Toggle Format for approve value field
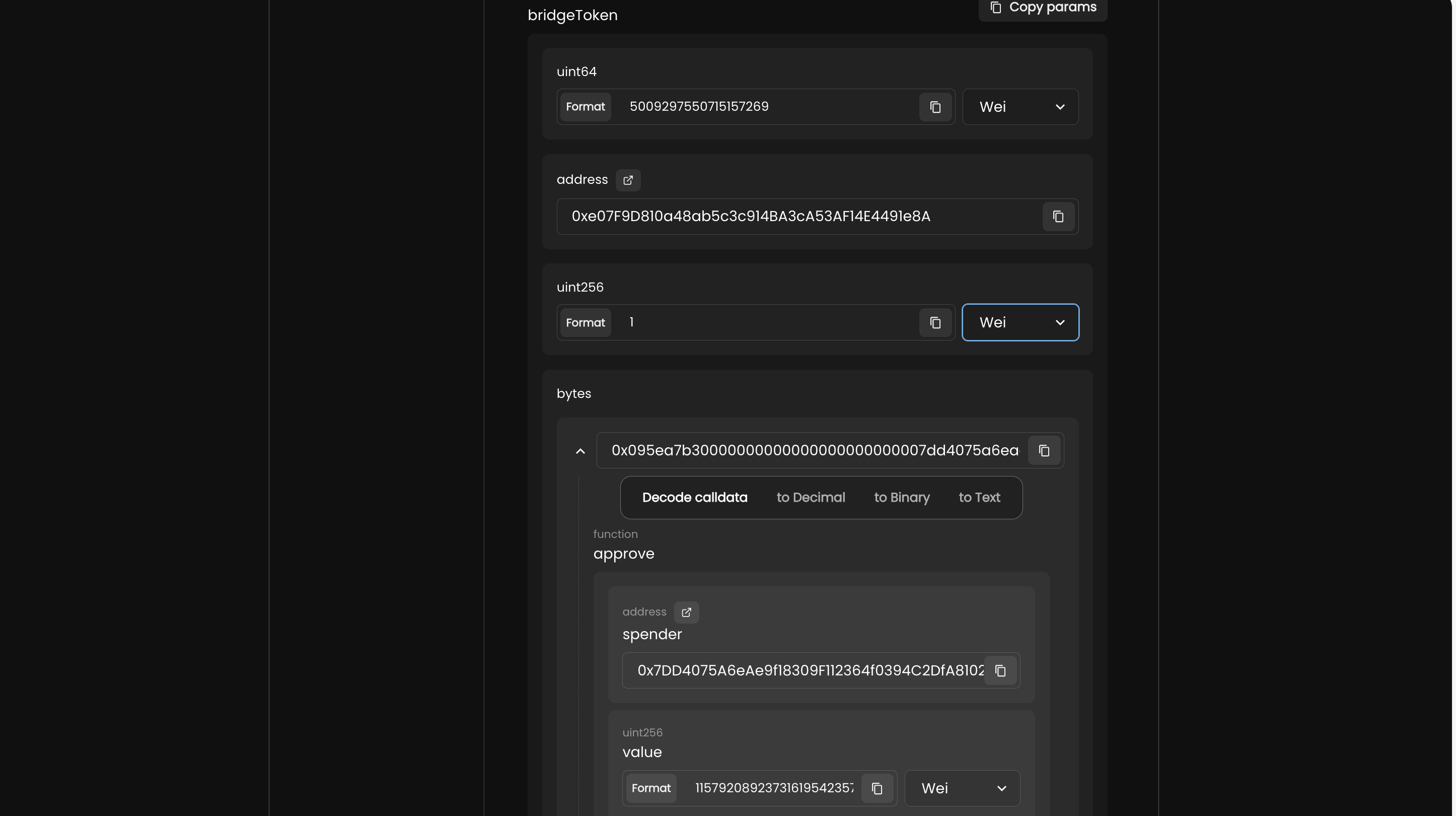 (650, 788)
